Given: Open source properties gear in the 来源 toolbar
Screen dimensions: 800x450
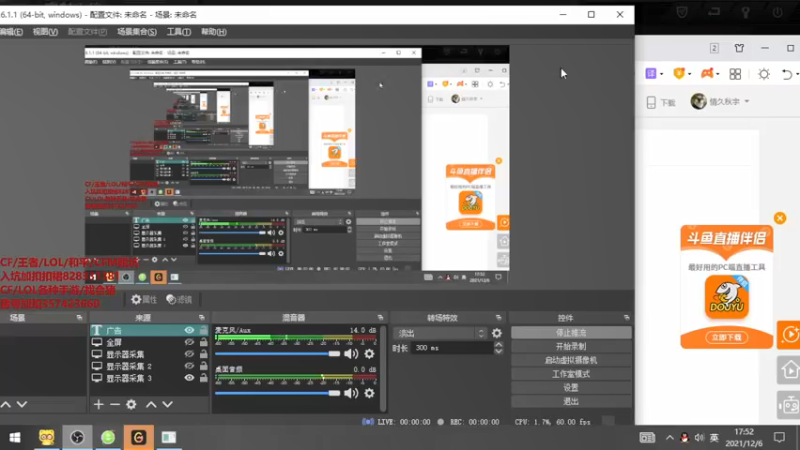Looking at the screenshot, I should tap(131, 405).
